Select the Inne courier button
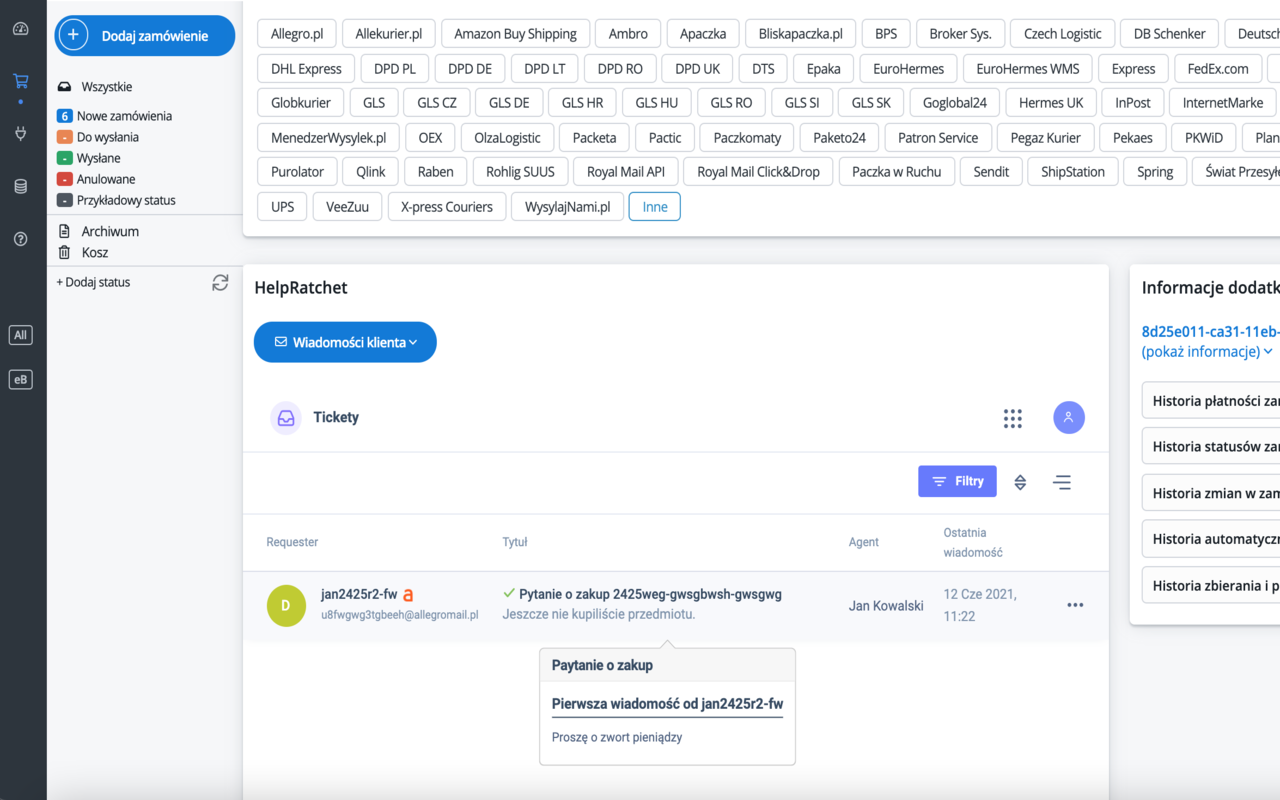This screenshot has height=800, width=1280. point(655,207)
